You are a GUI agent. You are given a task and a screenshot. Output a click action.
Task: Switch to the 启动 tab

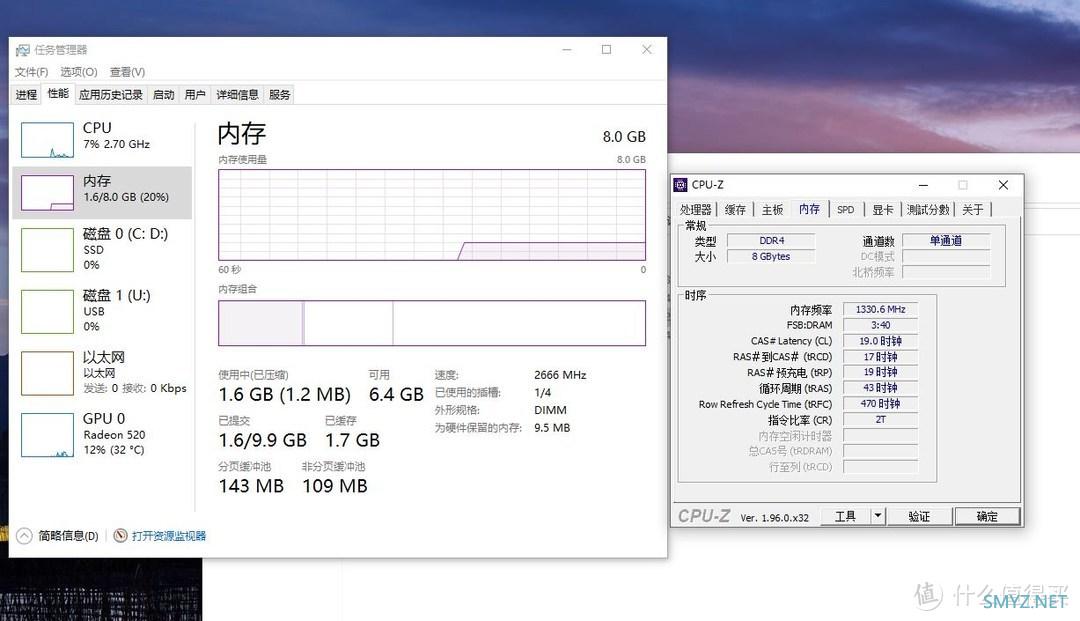coord(163,94)
